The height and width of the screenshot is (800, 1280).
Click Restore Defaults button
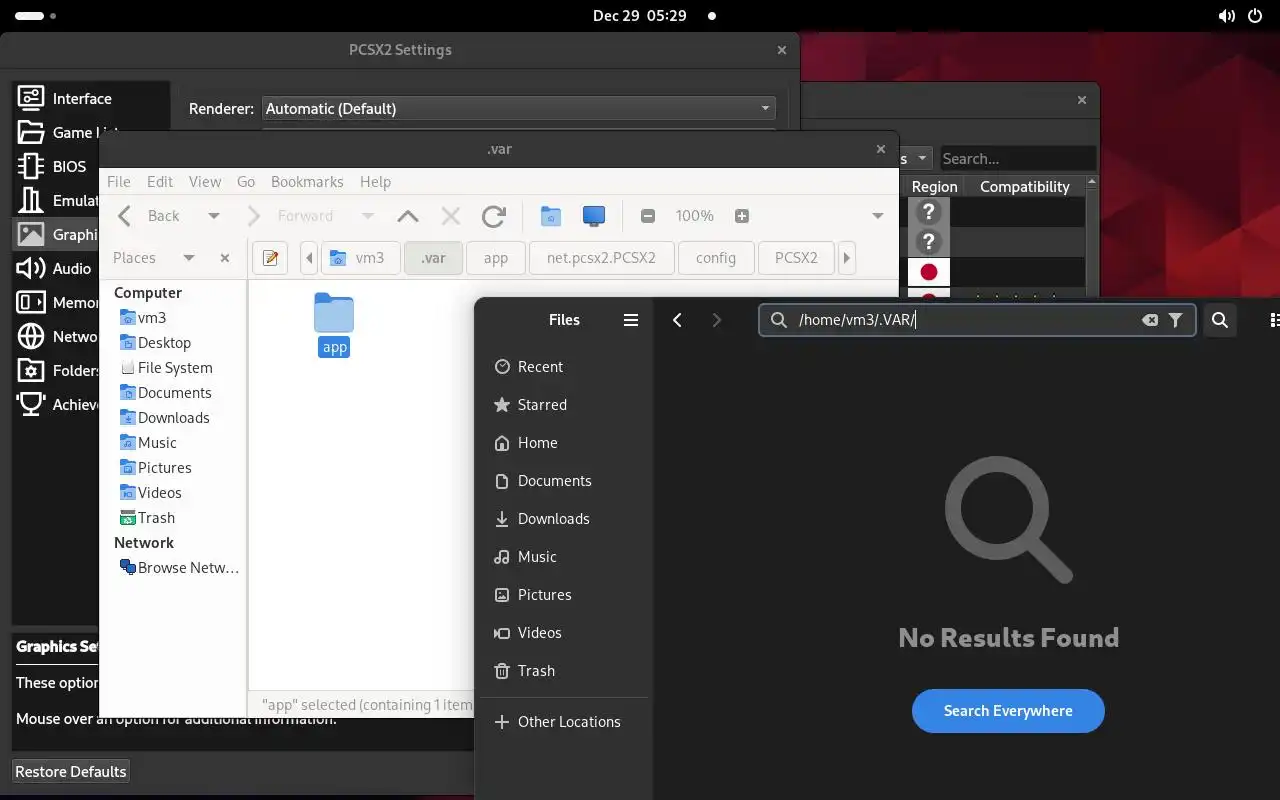(70, 772)
